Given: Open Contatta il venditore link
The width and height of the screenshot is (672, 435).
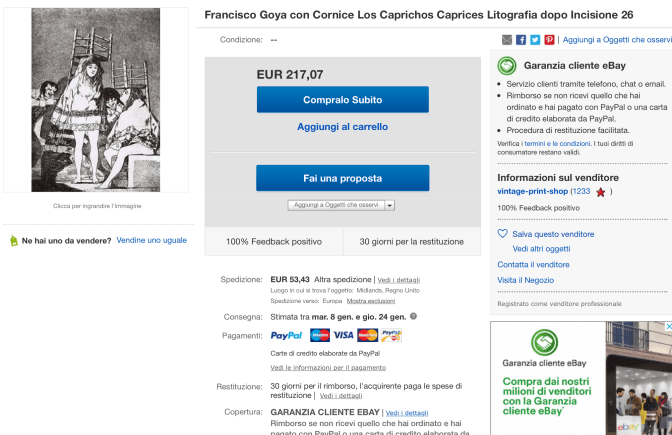Looking at the screenshot, I should (533, 264).
